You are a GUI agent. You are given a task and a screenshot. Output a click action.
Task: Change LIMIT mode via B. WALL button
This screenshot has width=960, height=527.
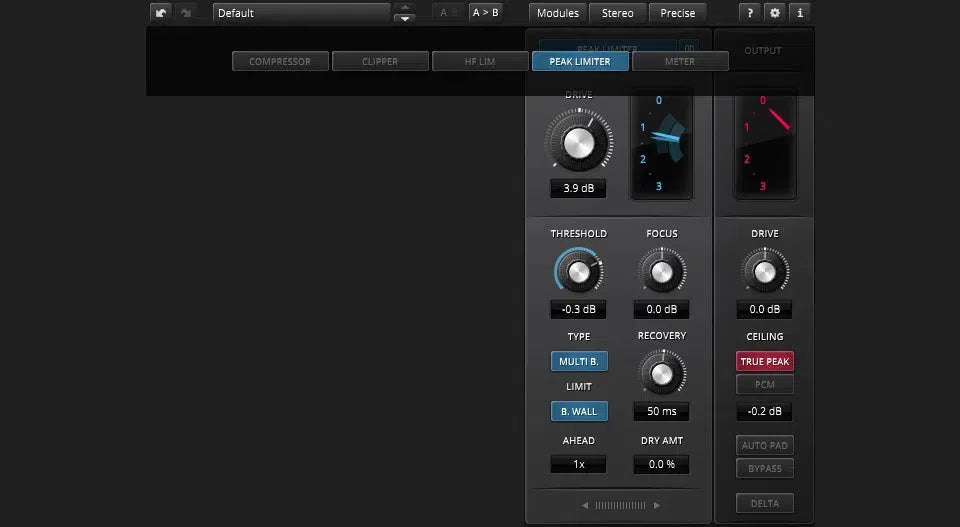click(579, 411)
